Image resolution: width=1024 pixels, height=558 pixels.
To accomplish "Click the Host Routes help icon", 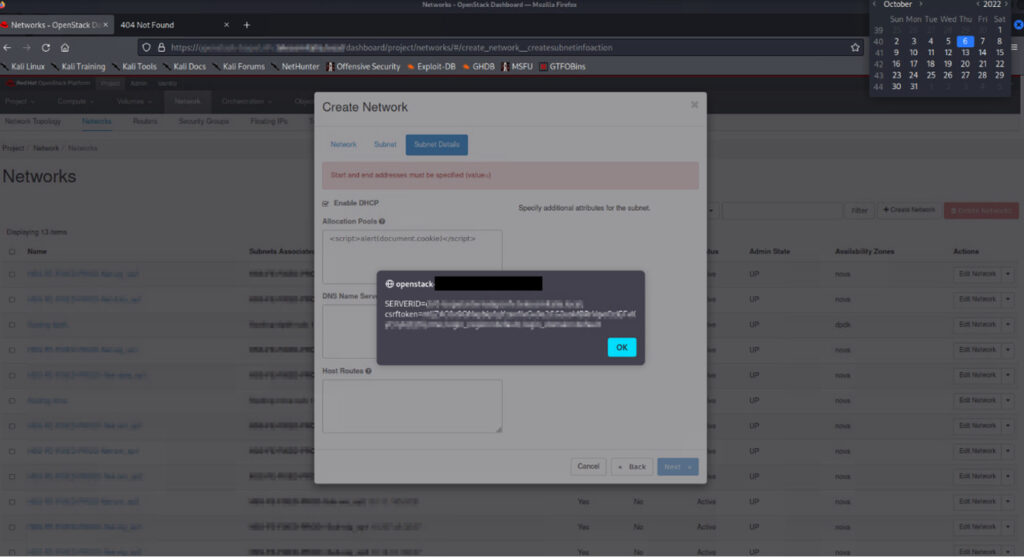I will point(369,371).
